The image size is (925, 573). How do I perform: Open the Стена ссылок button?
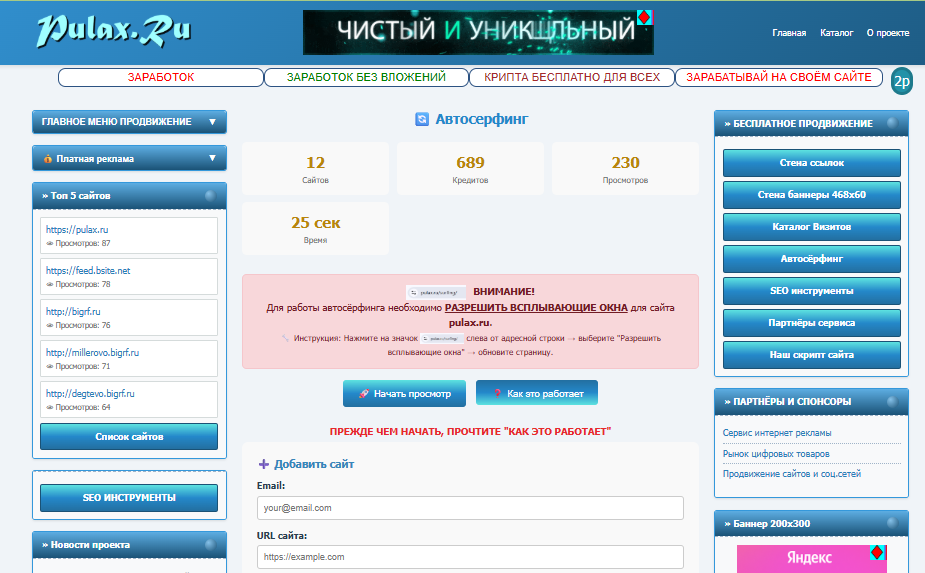point(812,163)
